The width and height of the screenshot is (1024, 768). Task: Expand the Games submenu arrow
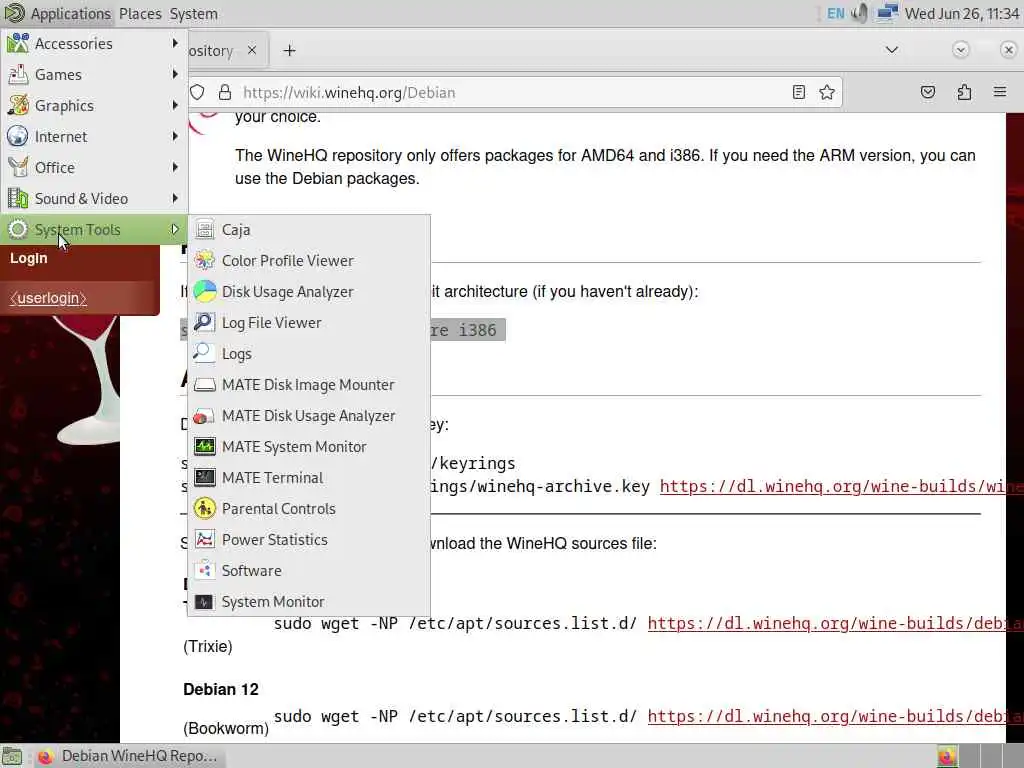(174, 74)
